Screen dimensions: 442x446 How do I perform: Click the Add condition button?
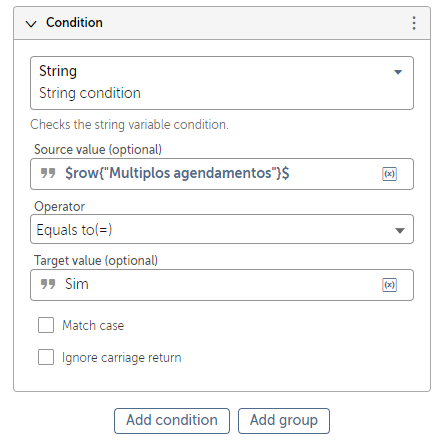click(x=172, y=421)
